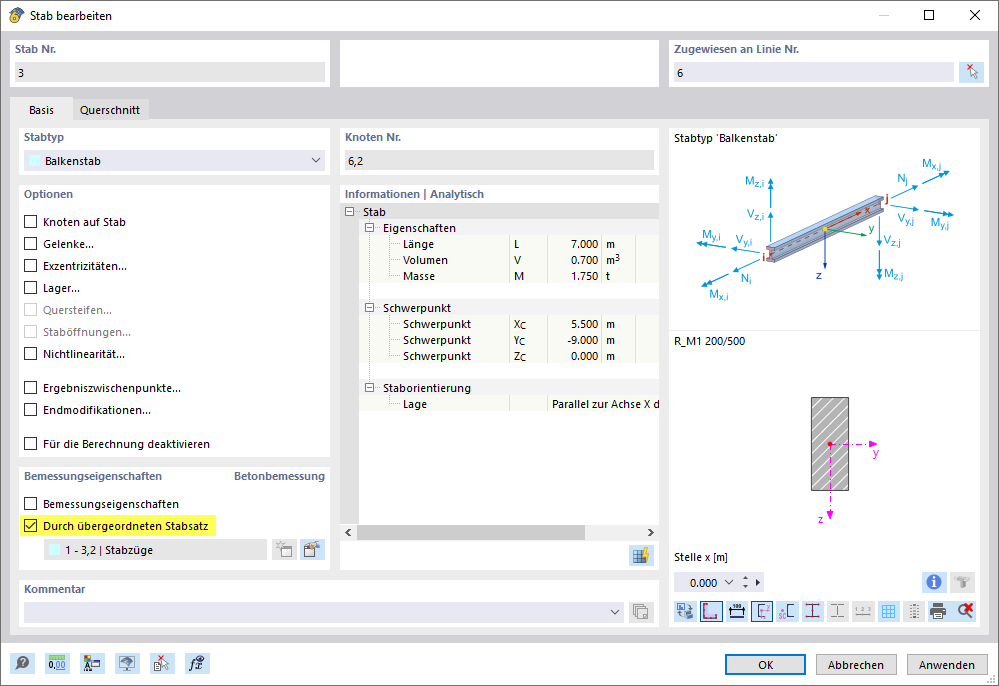Enable the Lager... checkbox
Viewport: 999px width, 686px height.
(31, 288)
